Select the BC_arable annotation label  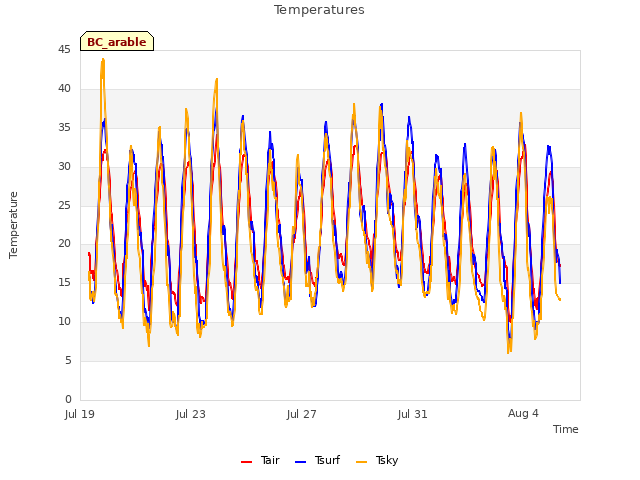[117, 42]
